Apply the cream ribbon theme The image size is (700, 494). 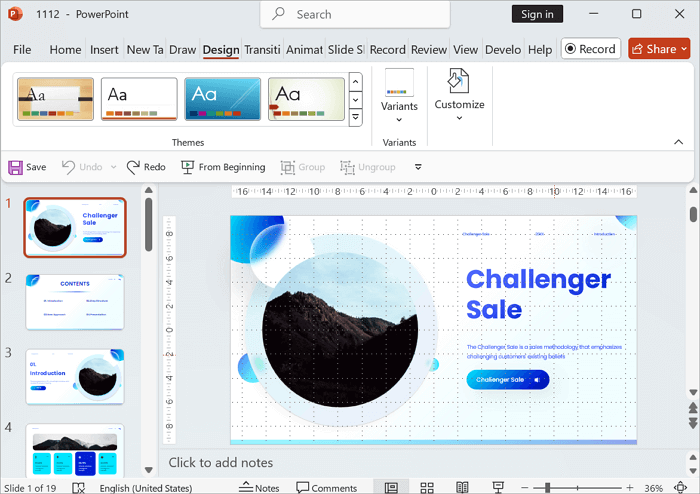tap(306, 99)
